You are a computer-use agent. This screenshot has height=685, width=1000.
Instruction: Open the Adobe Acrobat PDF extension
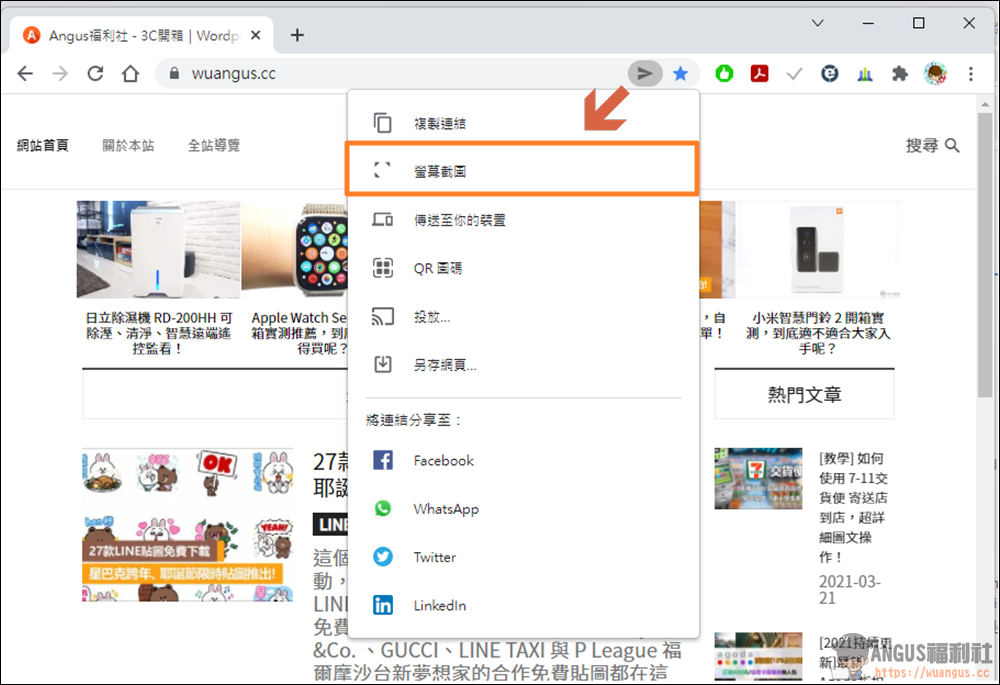click(x=759, y=74)
